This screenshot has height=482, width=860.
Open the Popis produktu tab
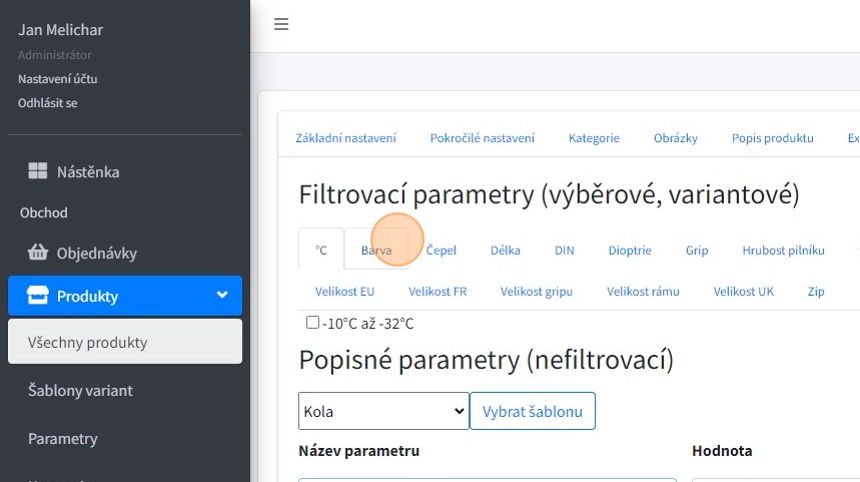(x=772, y=138)
